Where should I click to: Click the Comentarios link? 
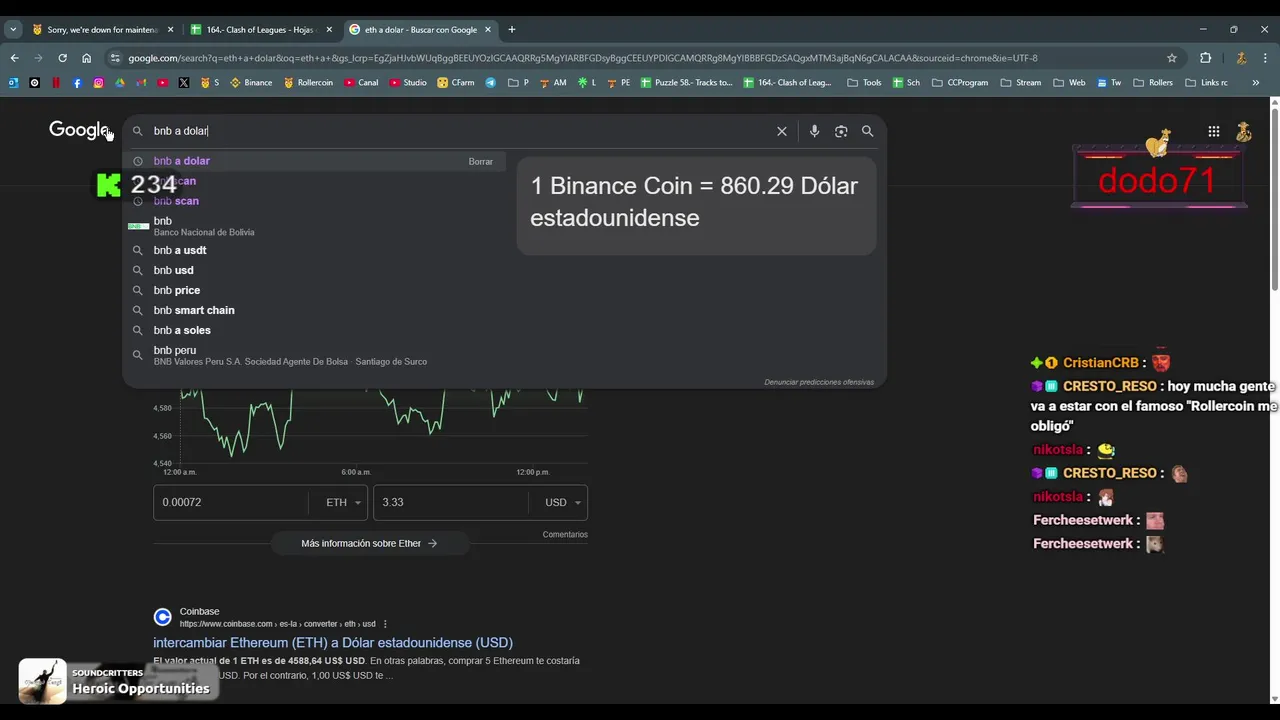coord(565,535)
